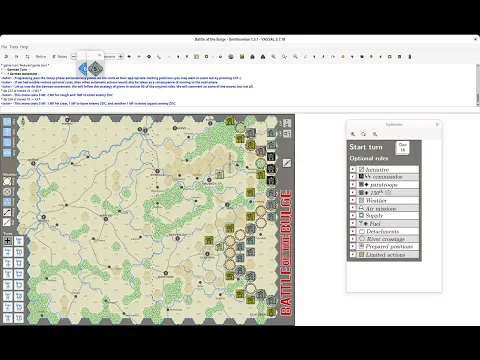The image size is (480, 360).
Task: Select the Start turn heading text
Action: point(366,147)
